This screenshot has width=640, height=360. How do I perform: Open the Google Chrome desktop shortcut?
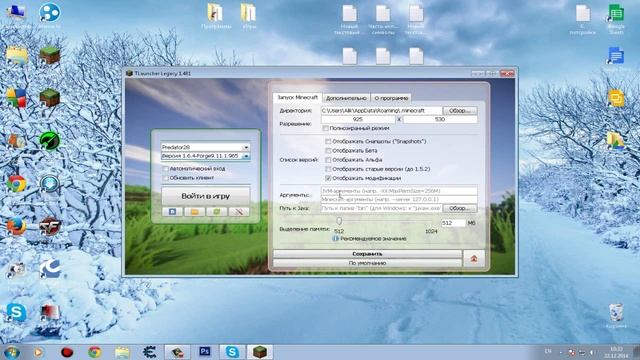point(17,184)
